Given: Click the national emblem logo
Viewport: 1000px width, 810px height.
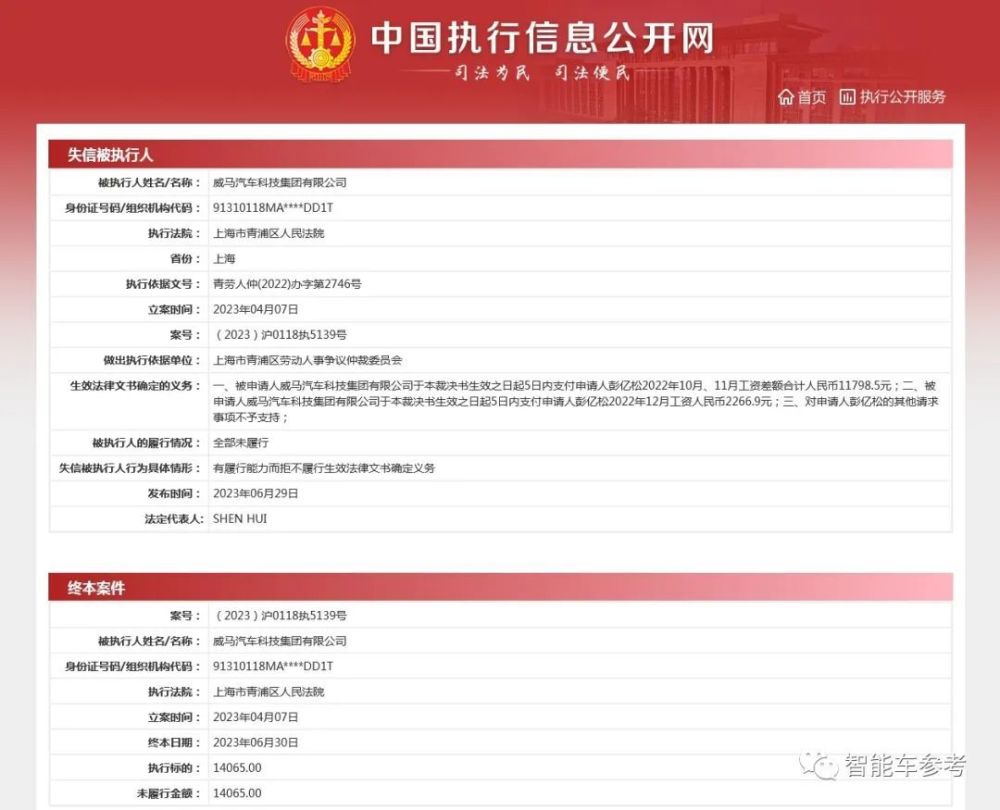Looking at the screenshot, I should tap(318, 45).
